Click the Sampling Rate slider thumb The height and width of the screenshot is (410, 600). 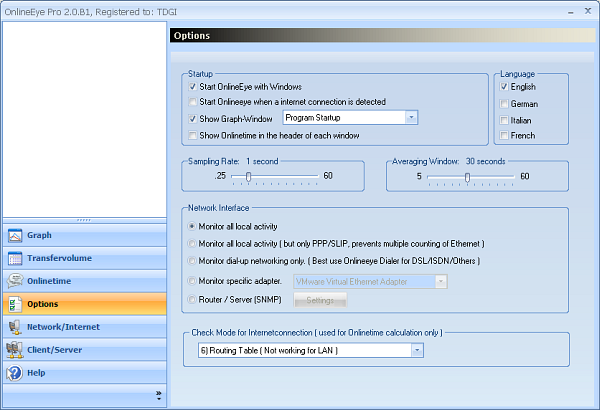click(248, 176)
